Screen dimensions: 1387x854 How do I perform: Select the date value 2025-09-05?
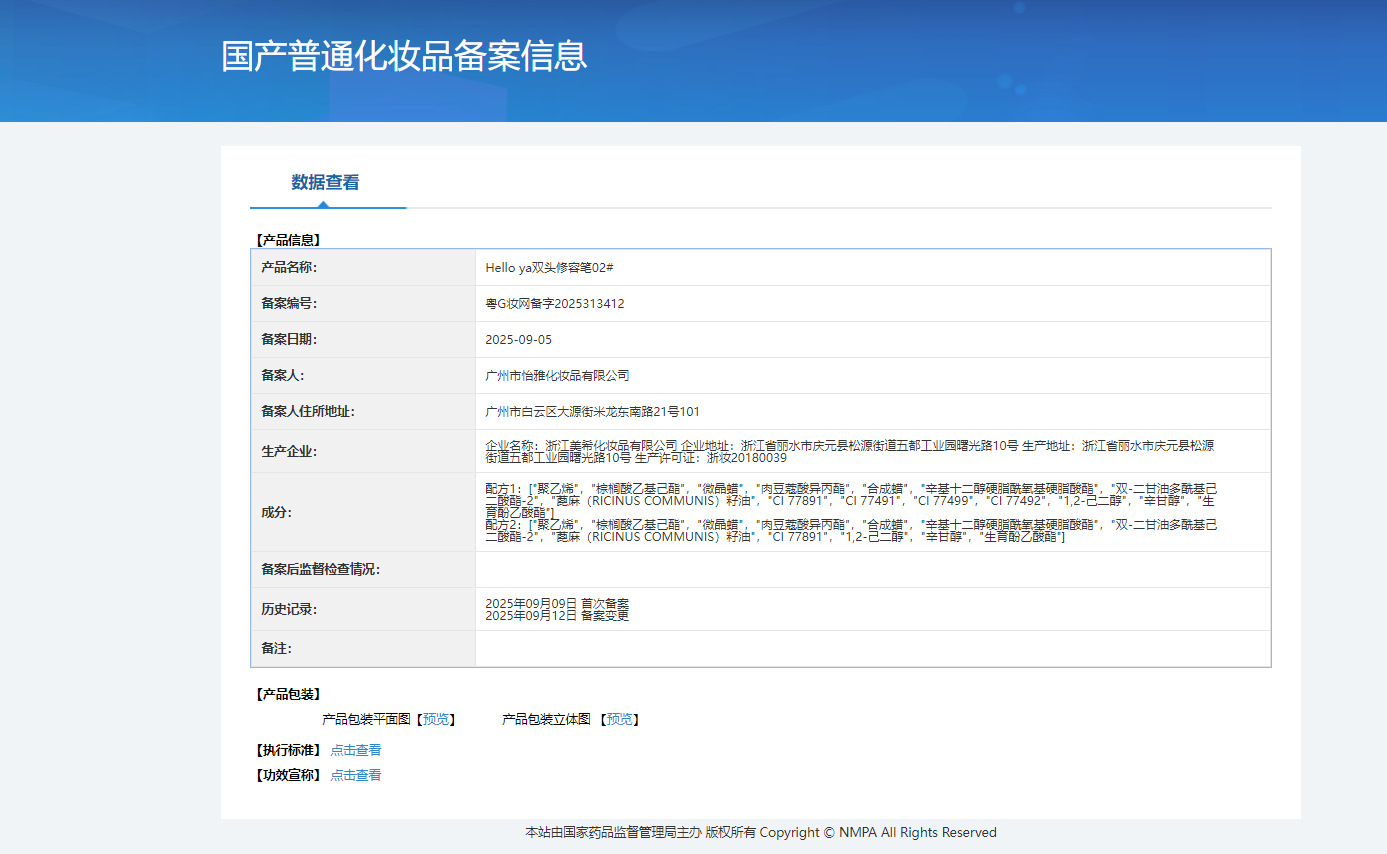click(x=518, y=339)
